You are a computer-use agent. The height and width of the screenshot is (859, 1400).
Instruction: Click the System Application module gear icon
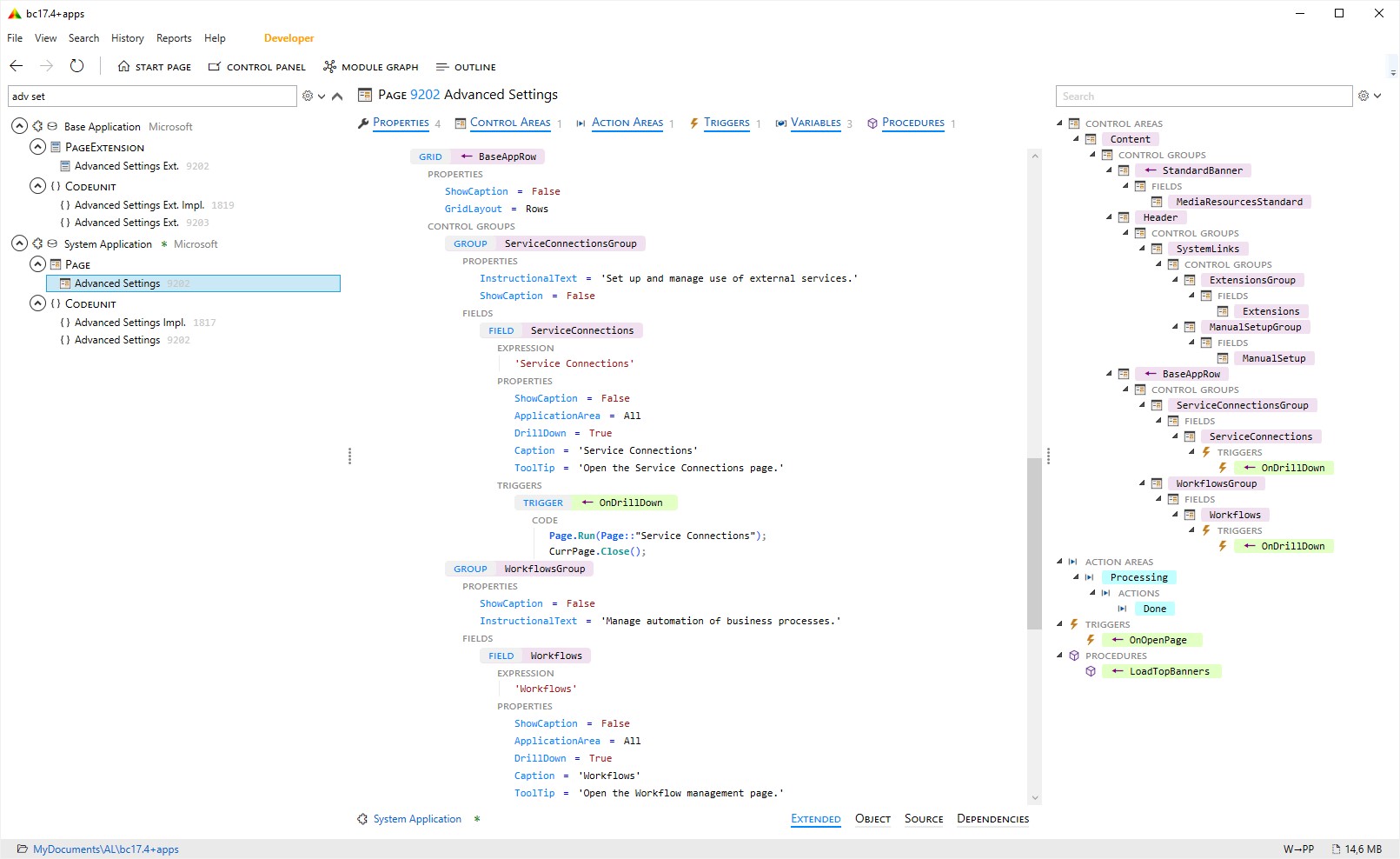pos(37,244)
